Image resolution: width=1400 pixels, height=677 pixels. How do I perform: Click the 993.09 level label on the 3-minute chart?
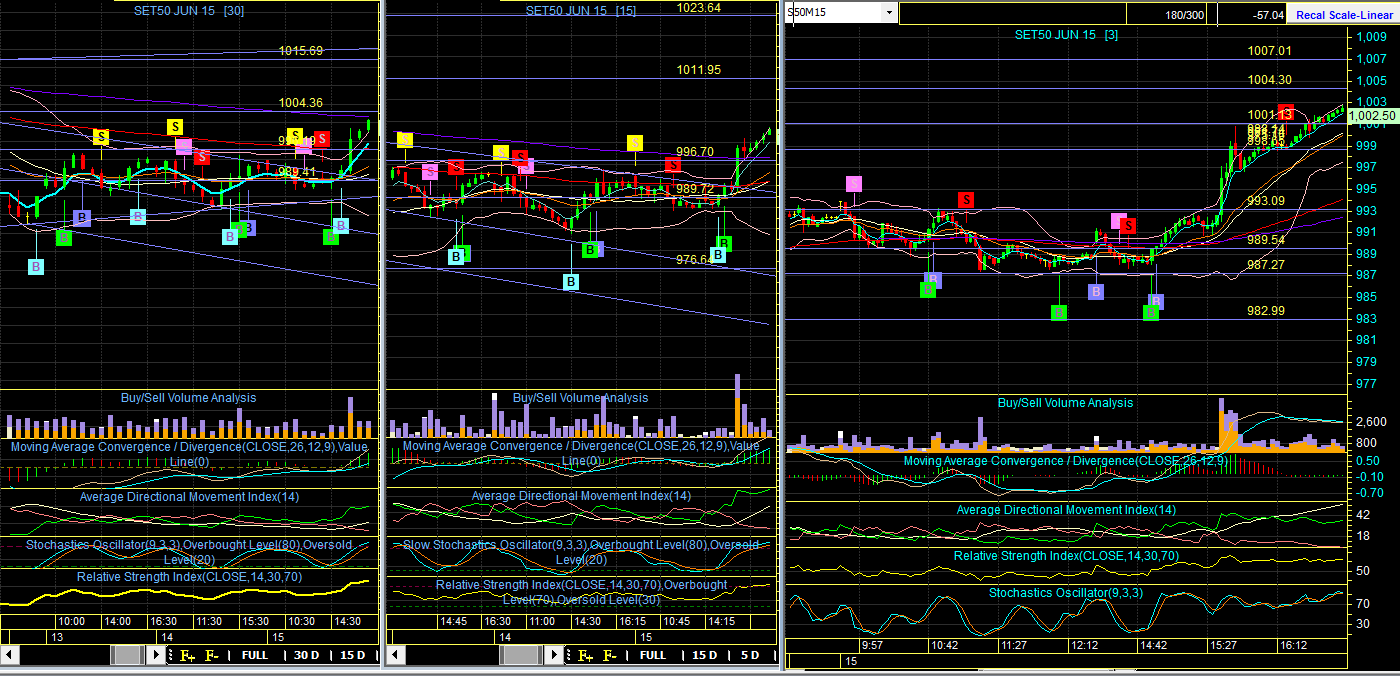[1266, 200]
